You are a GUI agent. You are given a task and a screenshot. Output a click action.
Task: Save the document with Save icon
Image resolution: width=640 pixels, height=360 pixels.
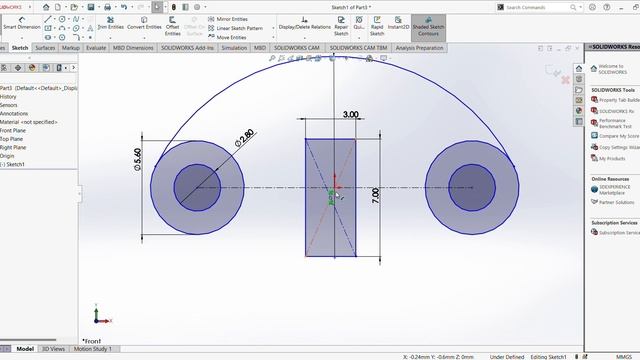(91, 7)
